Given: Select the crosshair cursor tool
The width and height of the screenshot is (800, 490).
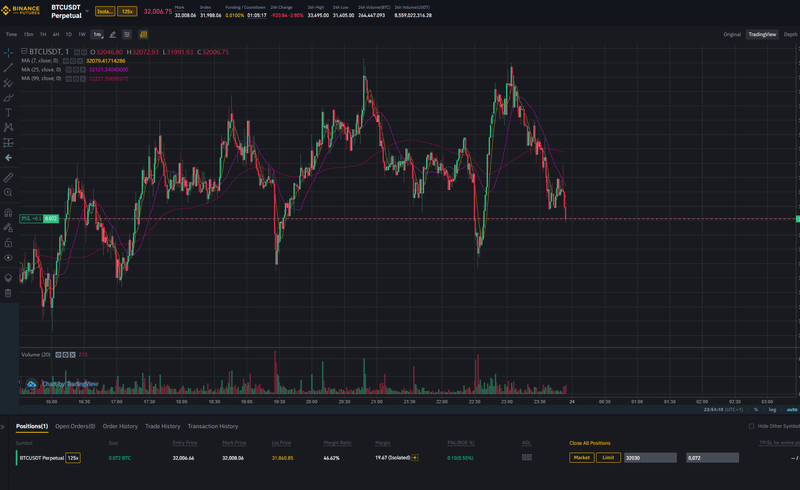Looking at the screenshot, I should click(8, 53).
